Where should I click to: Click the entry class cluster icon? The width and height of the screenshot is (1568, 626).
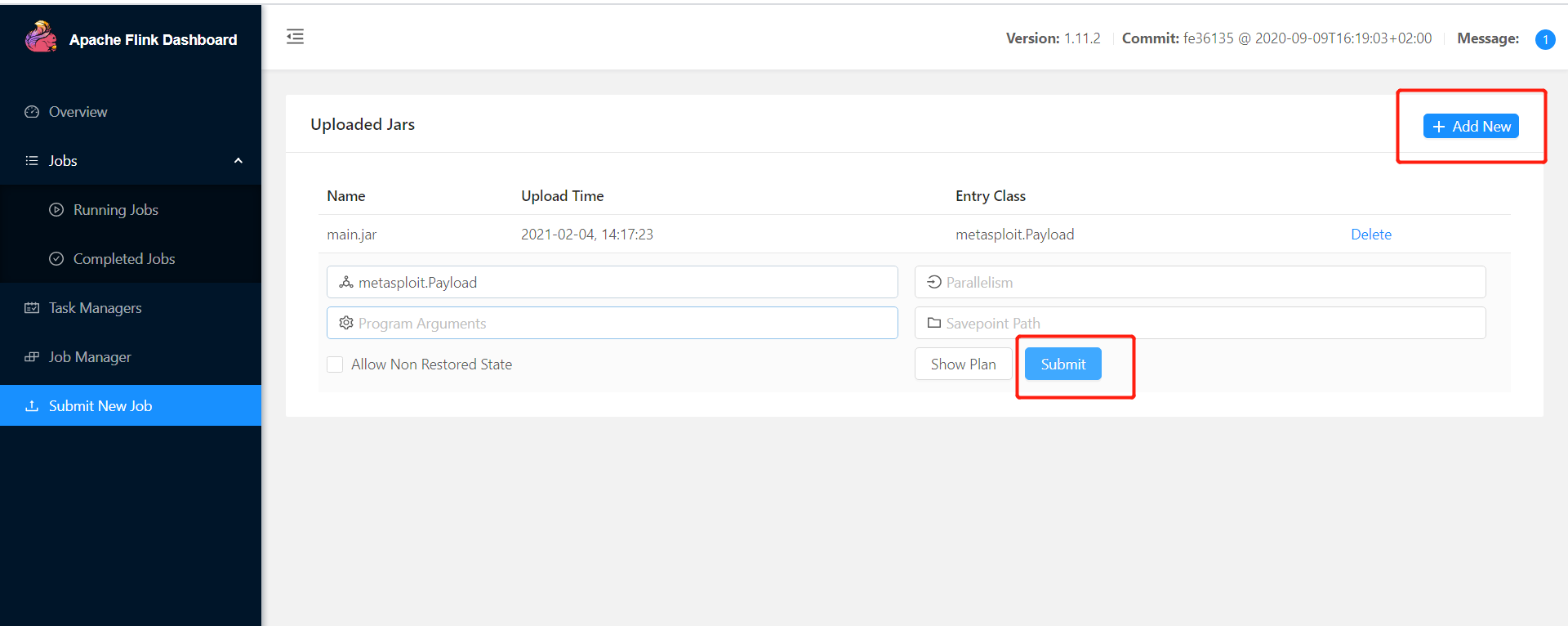[346, 282]
